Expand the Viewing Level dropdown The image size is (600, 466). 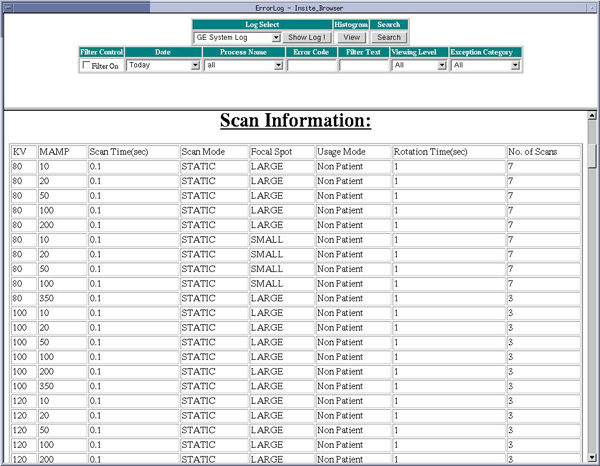(x=419, y=66)
